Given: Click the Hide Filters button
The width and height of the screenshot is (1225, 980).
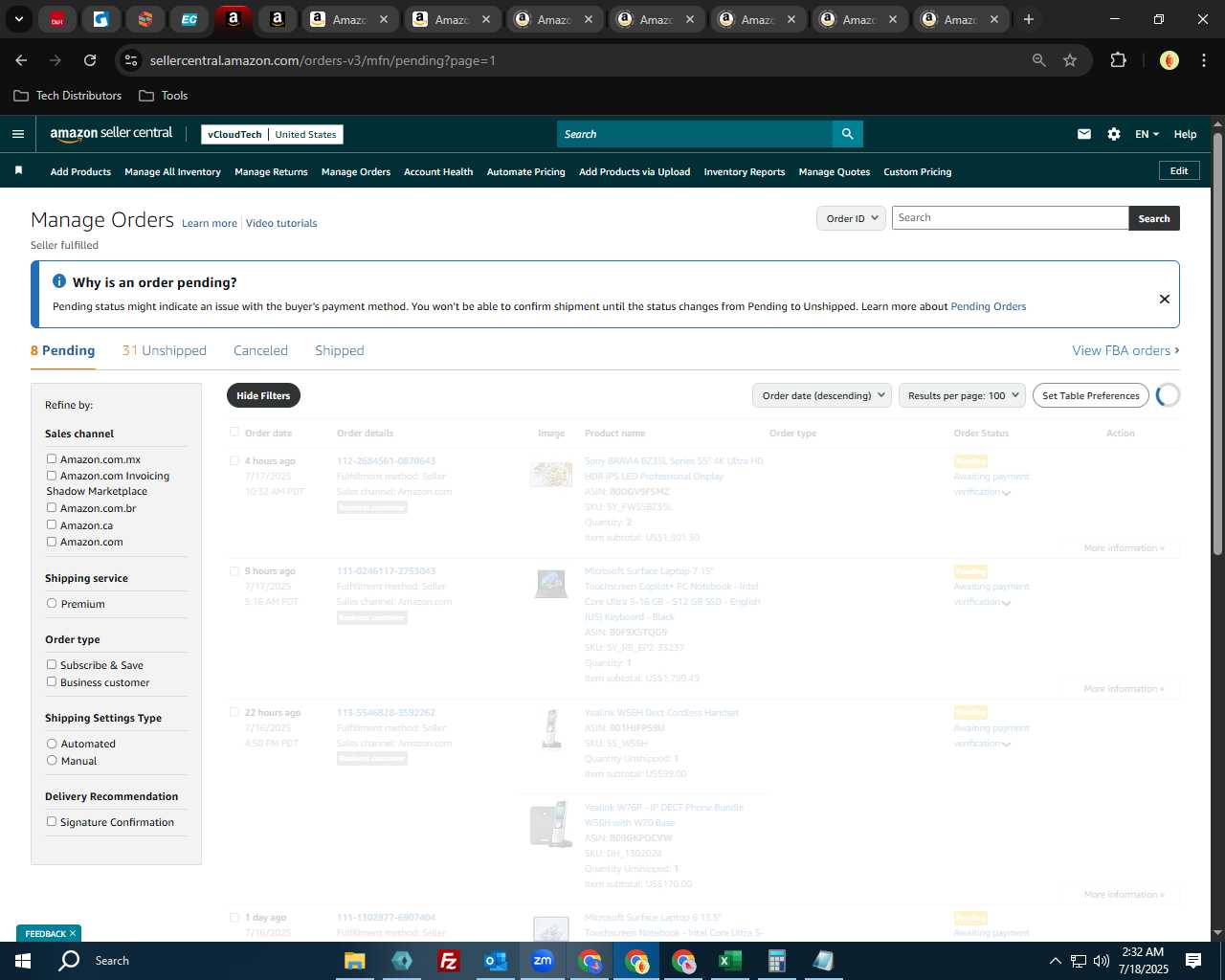Looking at the screenshot, I should click(263, 395).
